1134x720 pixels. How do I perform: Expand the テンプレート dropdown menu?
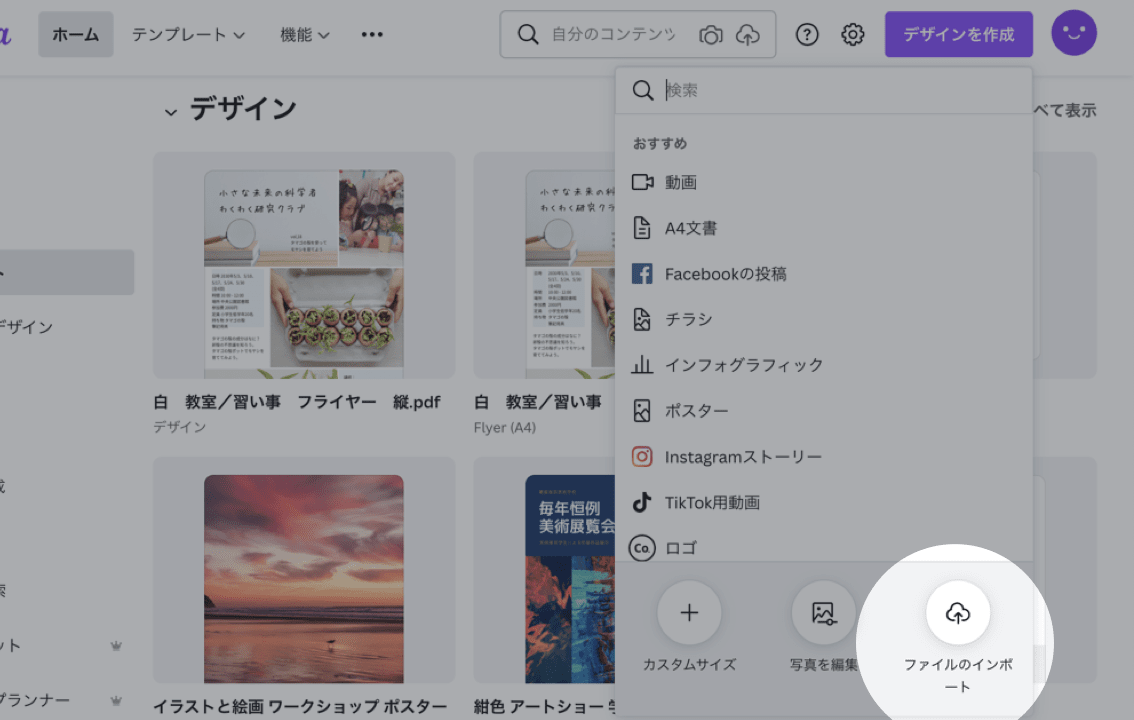click(188, 33)
